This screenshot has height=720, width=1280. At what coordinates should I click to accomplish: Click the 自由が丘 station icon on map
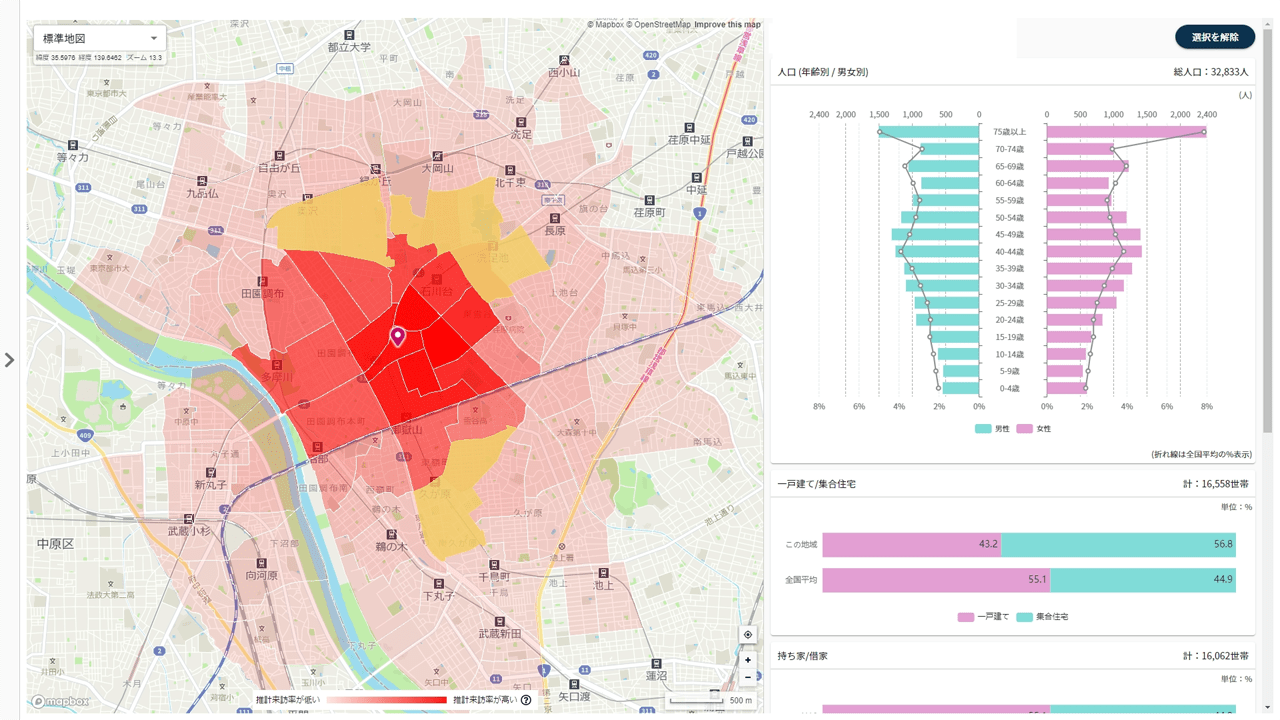[x=279, y=155]
